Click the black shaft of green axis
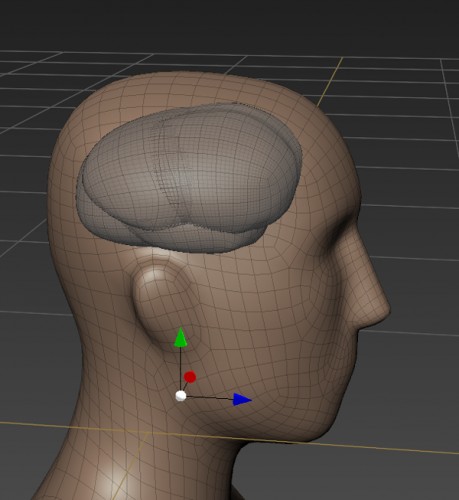Viewport: 459px width, 500px height. (x=180, y=369)
